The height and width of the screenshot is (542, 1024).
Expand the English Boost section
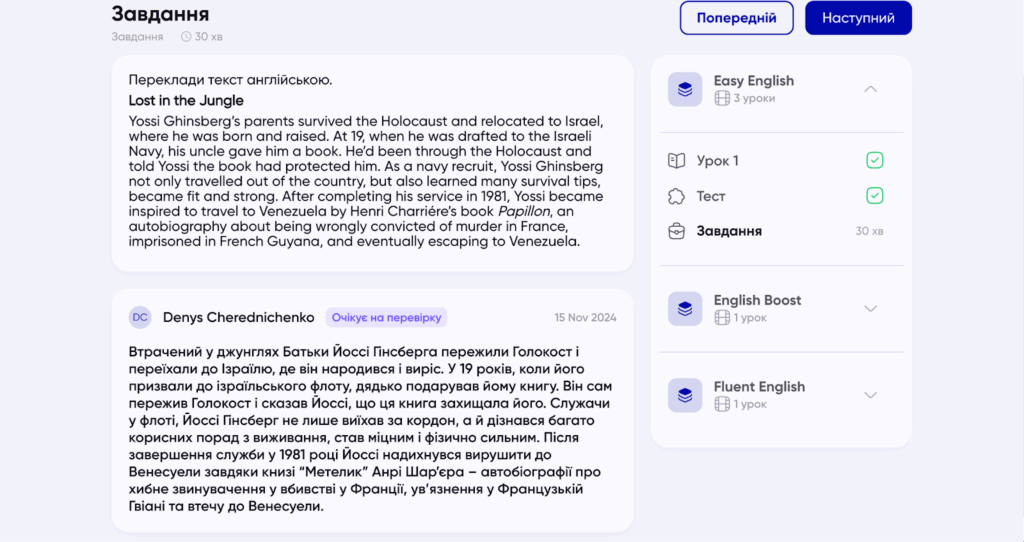pos(870,308)
